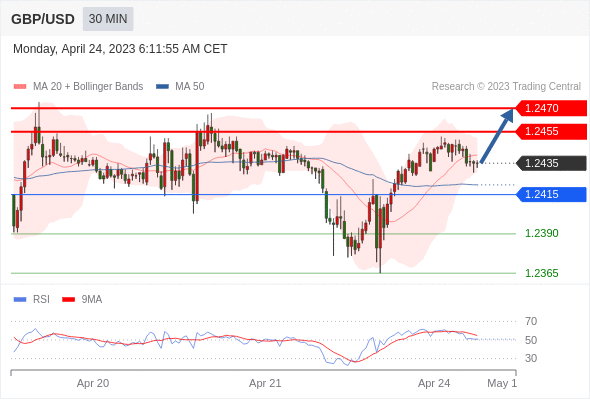This screenshot has height=400, width=590.
Task: Click the MA 50 blue legend swatch
Action: pyautogui.click(x=162, y=87)
